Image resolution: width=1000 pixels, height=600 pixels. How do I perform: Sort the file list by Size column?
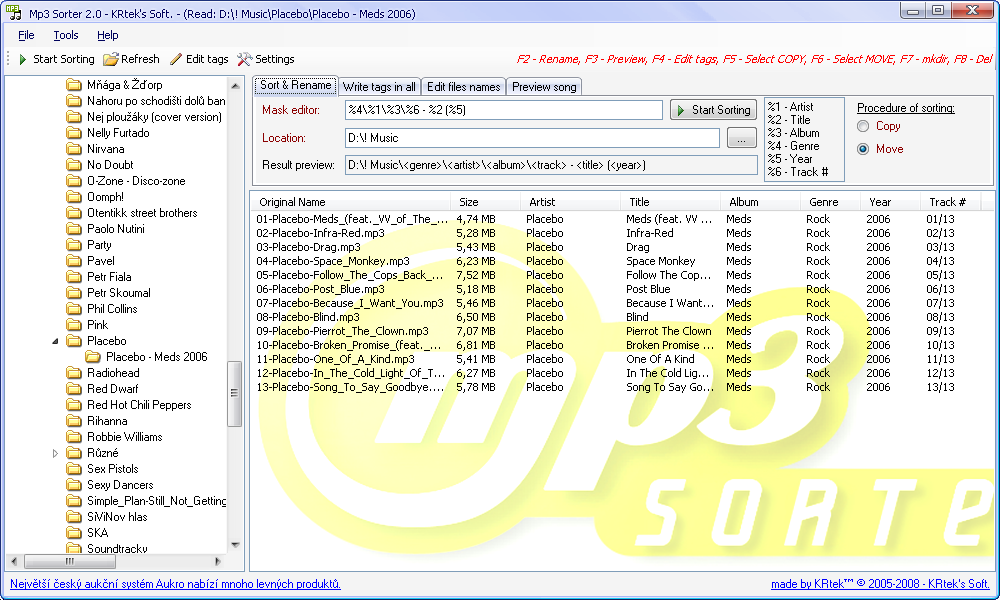point(486,202)
